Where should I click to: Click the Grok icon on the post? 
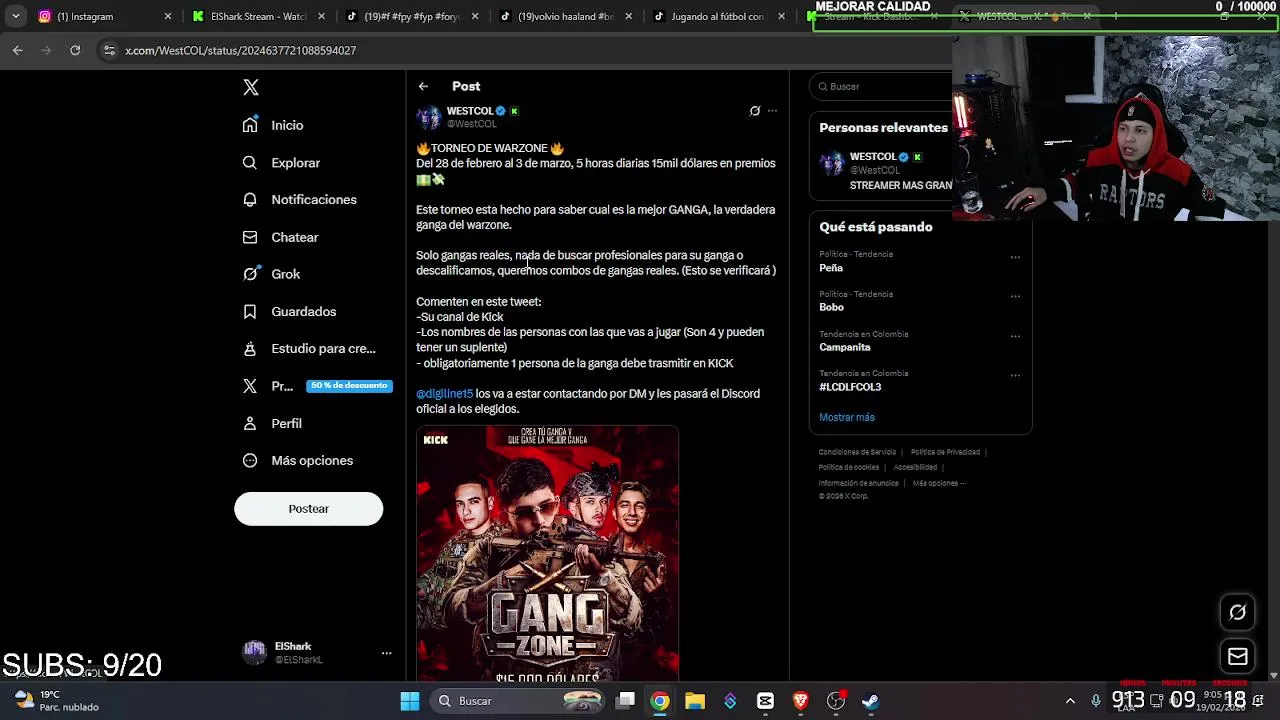tap(755, 111)
